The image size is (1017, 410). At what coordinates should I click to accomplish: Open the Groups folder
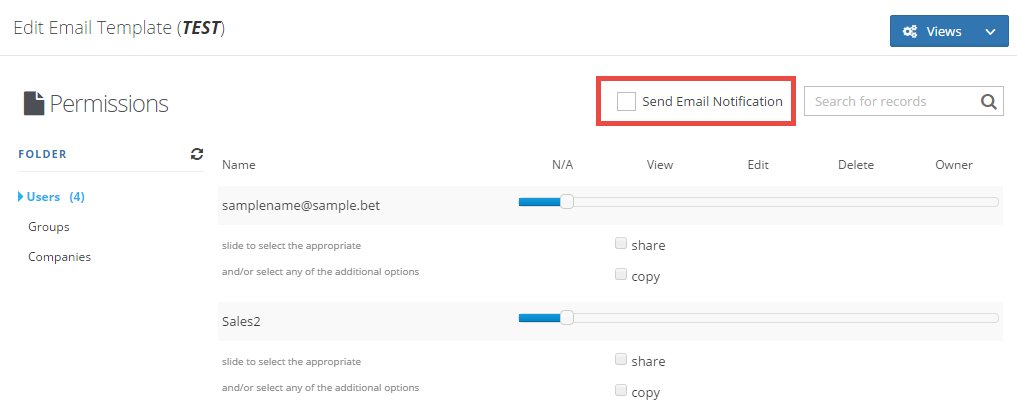pyautogui.click(x=48, y=227)
